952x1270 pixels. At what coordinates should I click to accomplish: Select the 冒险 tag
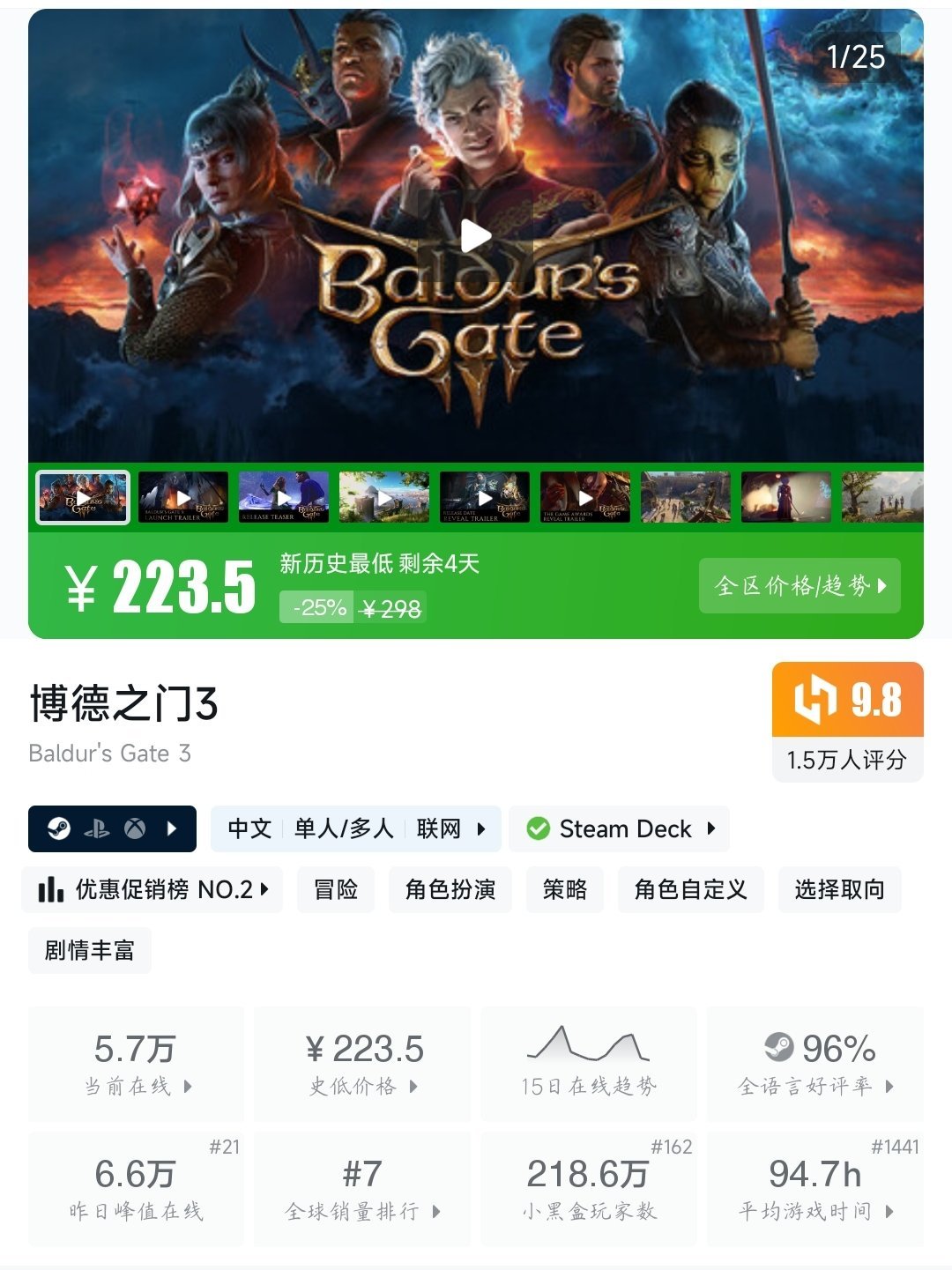(x=336, y=889)
